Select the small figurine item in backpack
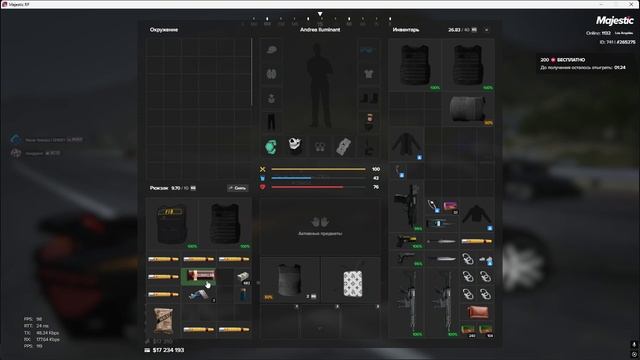640x360 pixels. 243,295
